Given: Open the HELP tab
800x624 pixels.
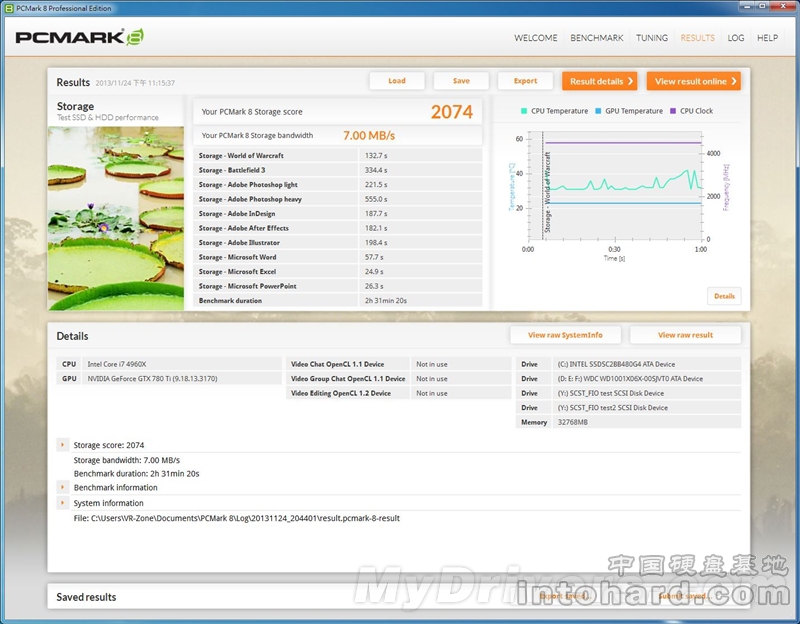Looking at the screenshot, I should 767,38.
